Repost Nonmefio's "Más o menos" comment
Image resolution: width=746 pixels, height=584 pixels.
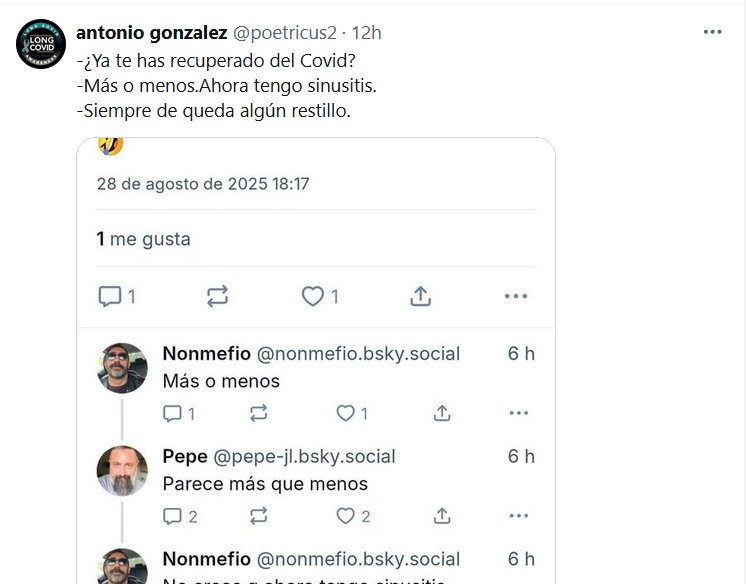coord(259,413)
